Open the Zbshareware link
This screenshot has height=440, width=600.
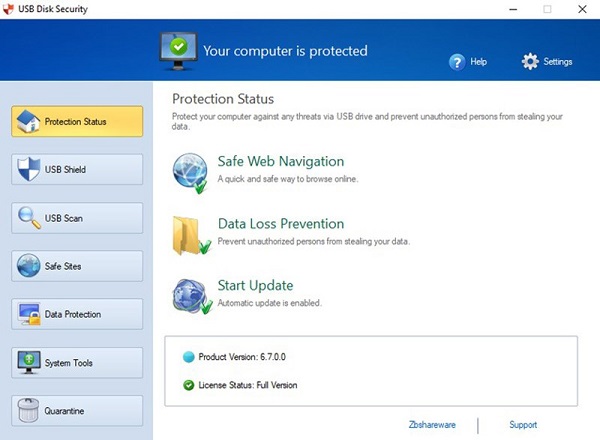(x=432, y=425)
